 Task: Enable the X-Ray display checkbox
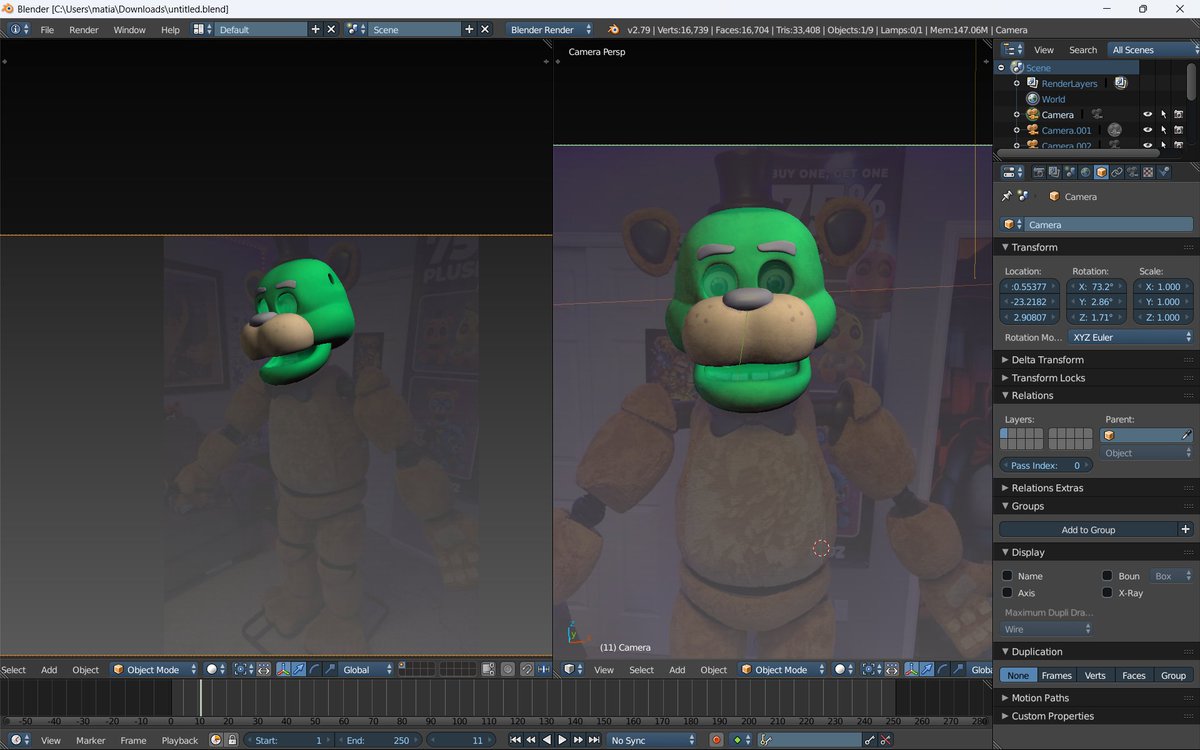[x=1107, y=593]
